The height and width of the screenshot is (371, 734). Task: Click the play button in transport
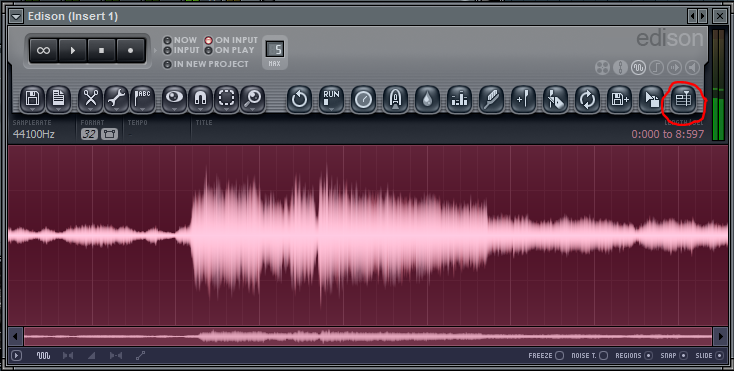(x=73, y=51)
